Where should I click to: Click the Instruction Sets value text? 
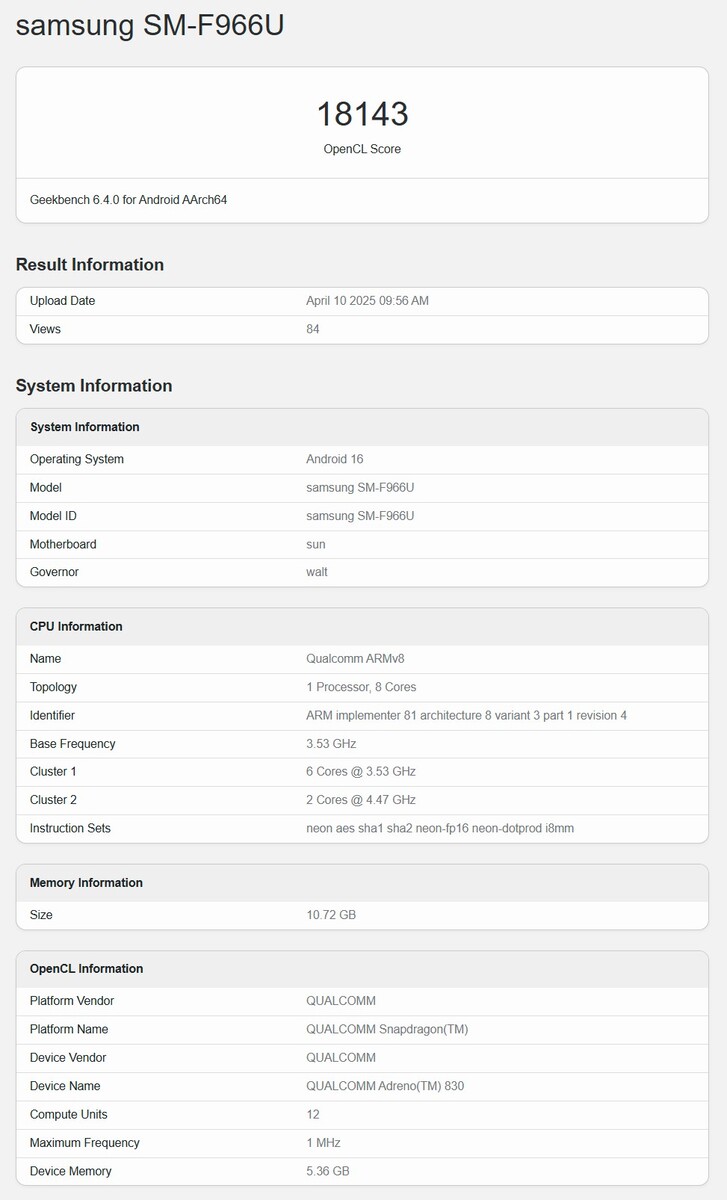coord(440,828)
